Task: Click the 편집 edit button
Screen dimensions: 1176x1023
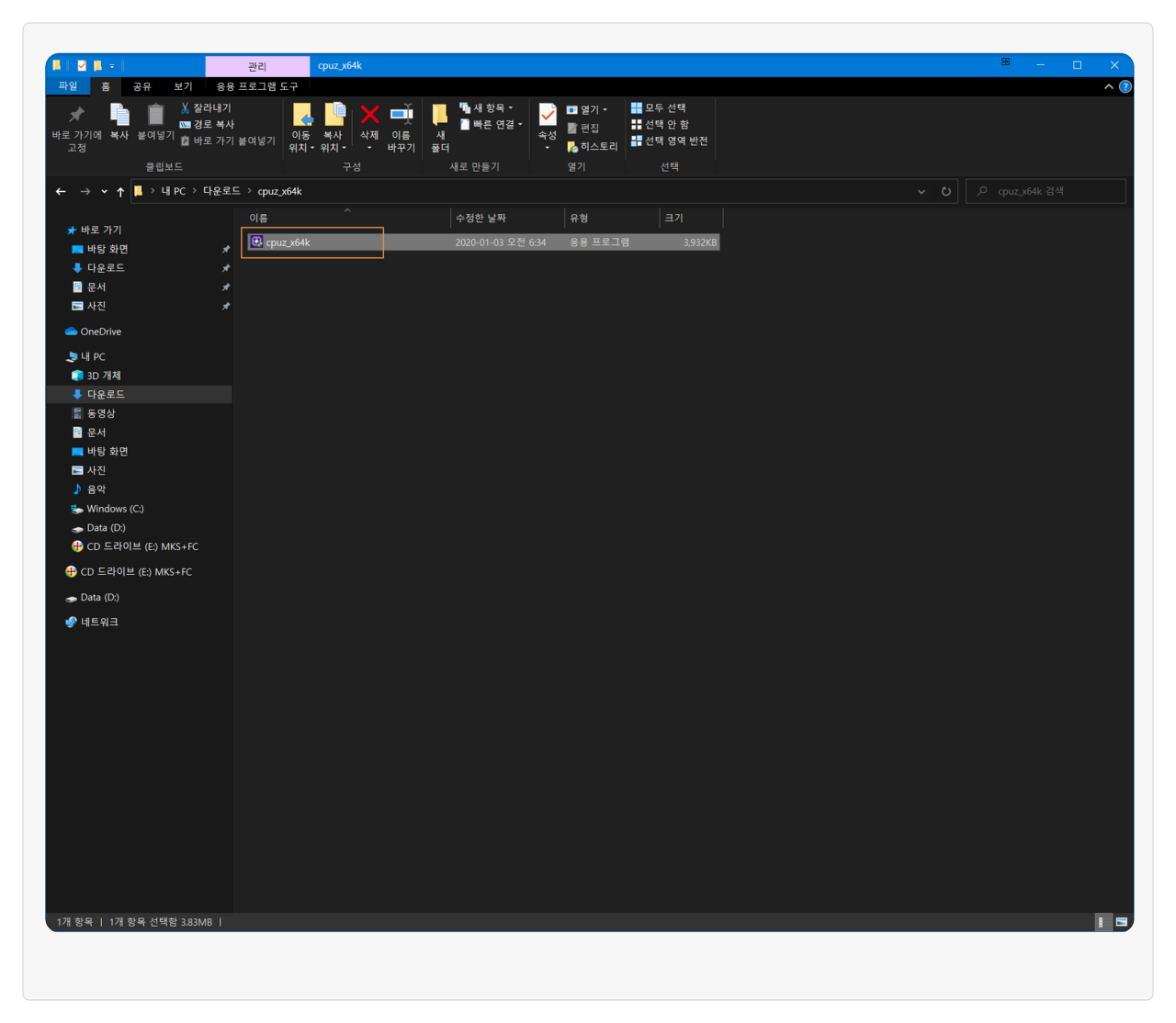Action: click(582, 129)
